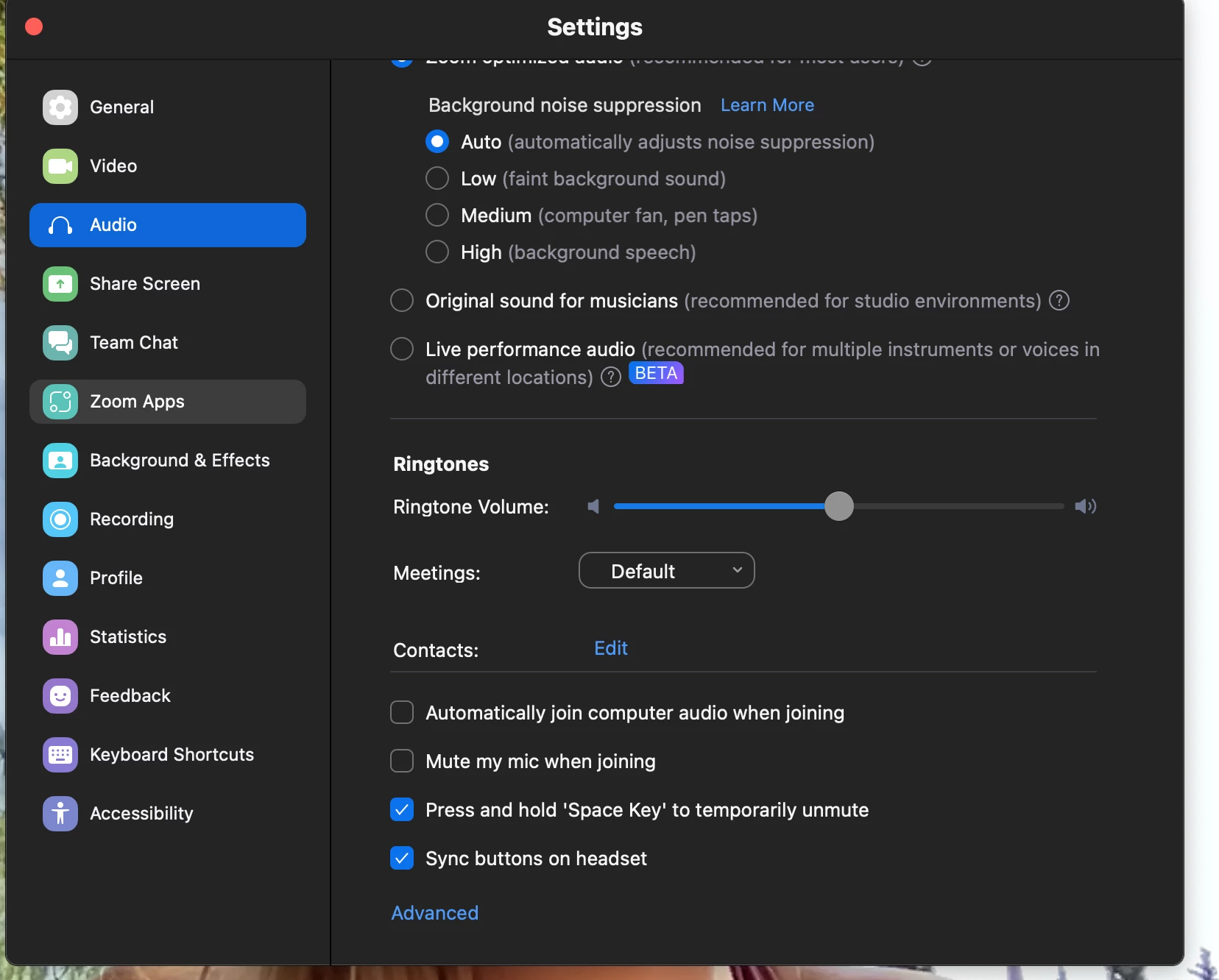
Task: Click the Feedback smiley icon
Action: tap(60, 696)
